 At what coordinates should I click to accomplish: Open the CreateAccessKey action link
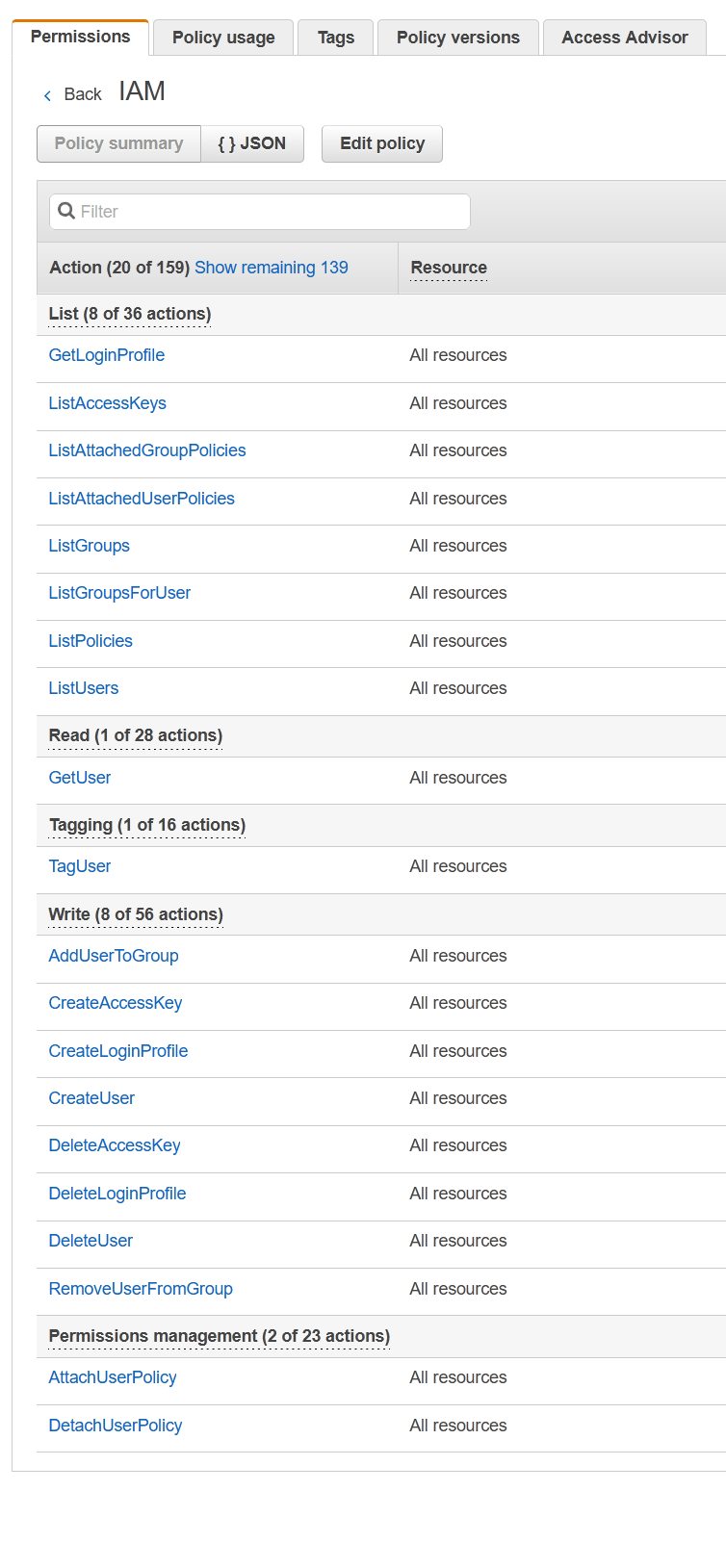pos(115,1002)
